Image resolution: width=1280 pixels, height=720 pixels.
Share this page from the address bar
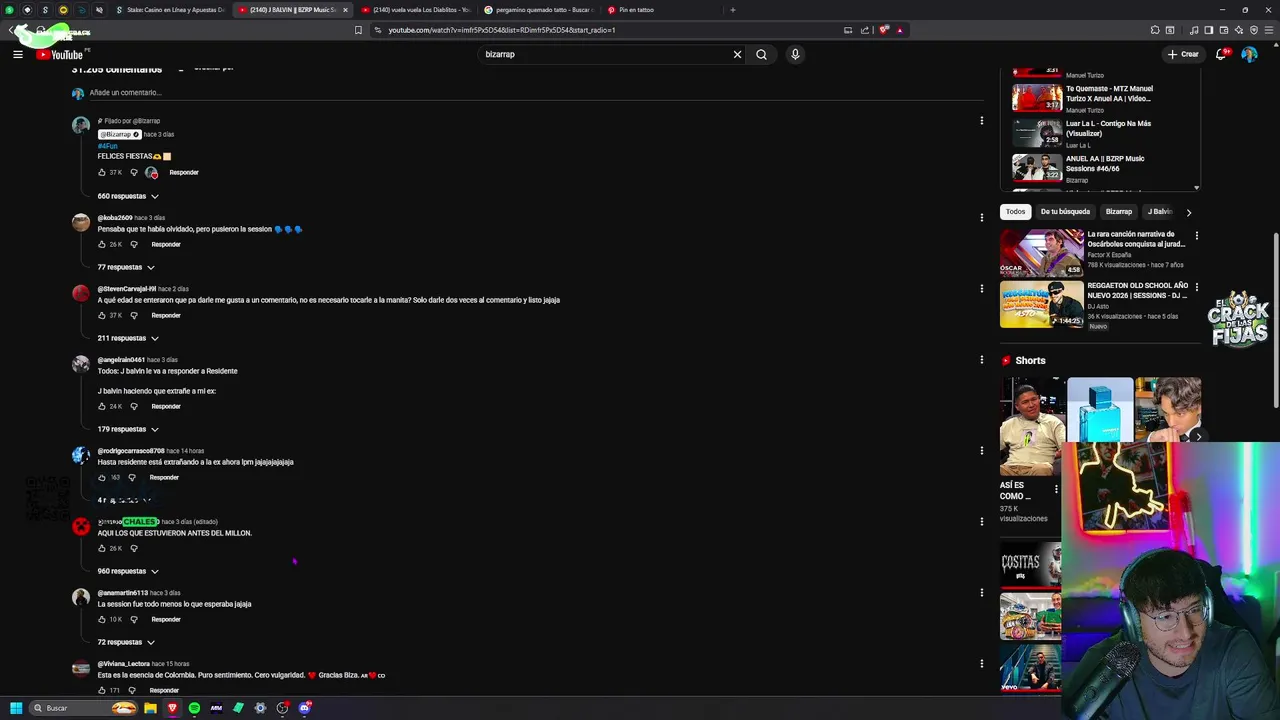tap(865, 30)
